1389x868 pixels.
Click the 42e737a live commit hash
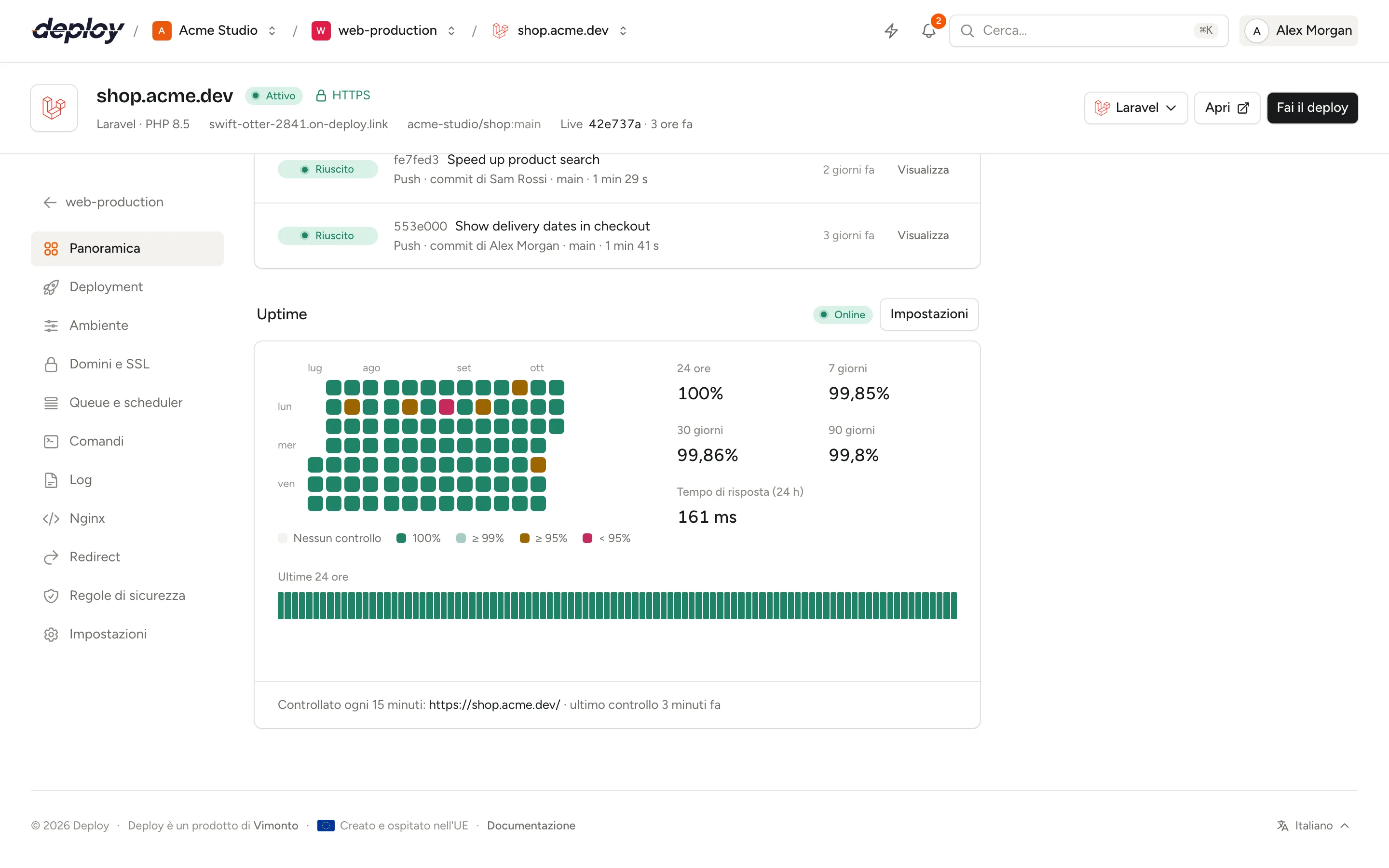click(615, 124)
